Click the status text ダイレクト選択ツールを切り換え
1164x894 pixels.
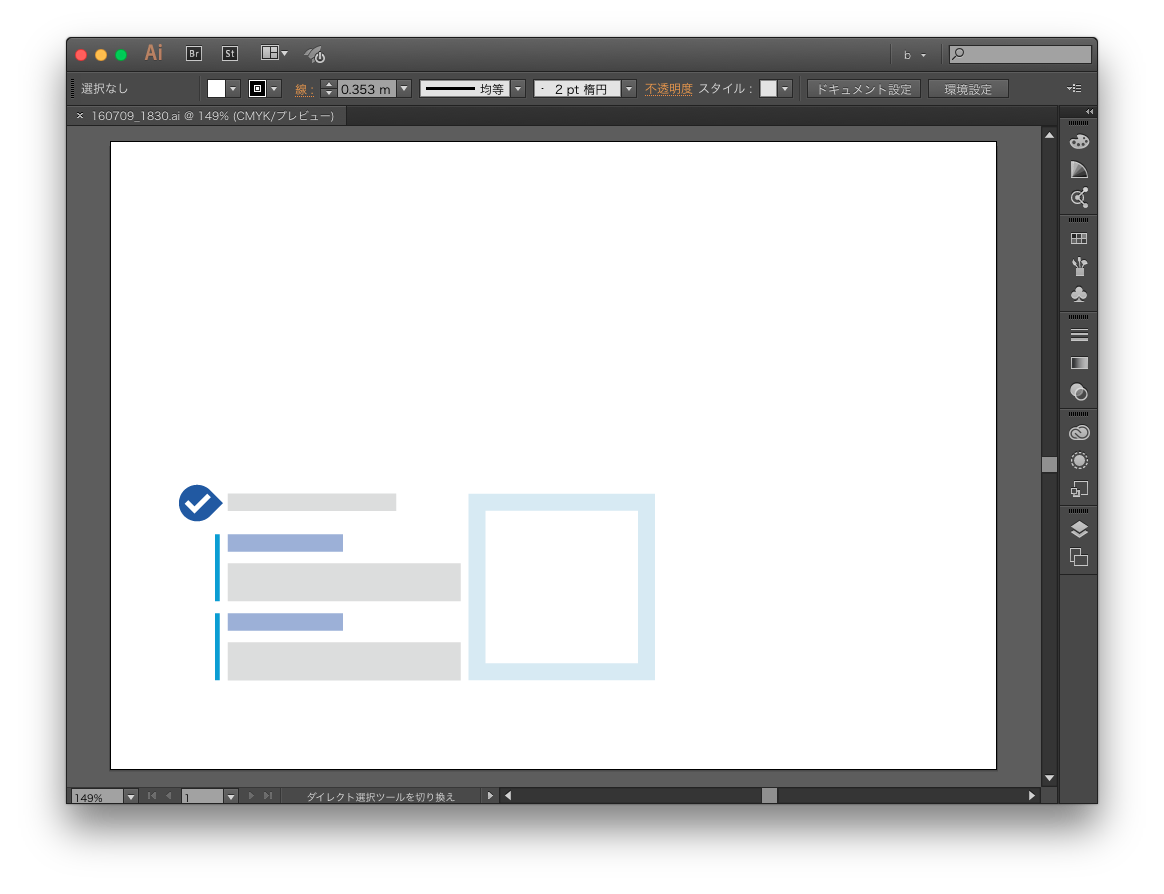click(x=380, y=797)
